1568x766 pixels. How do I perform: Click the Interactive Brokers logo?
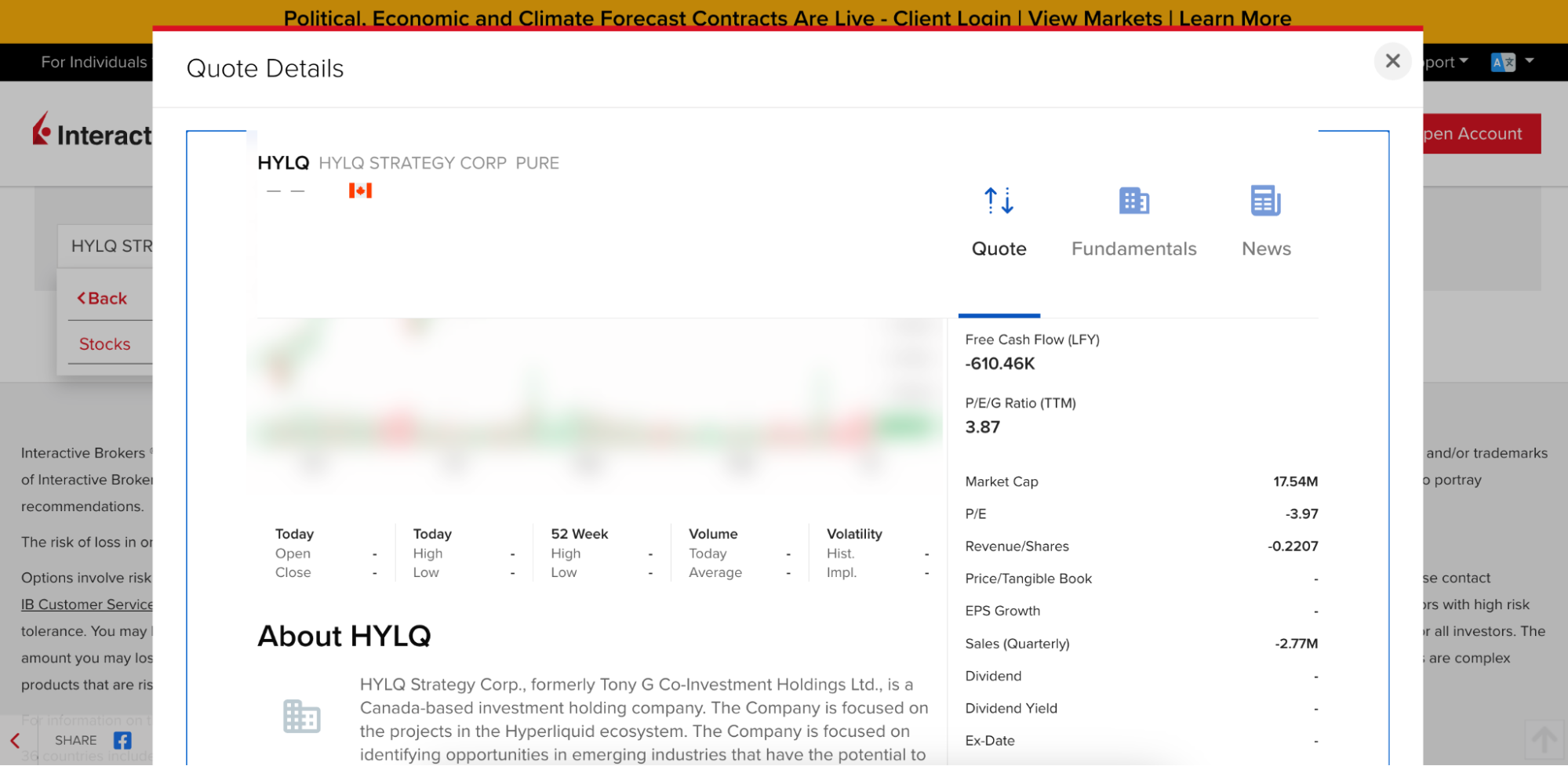[x=92, y=131]
